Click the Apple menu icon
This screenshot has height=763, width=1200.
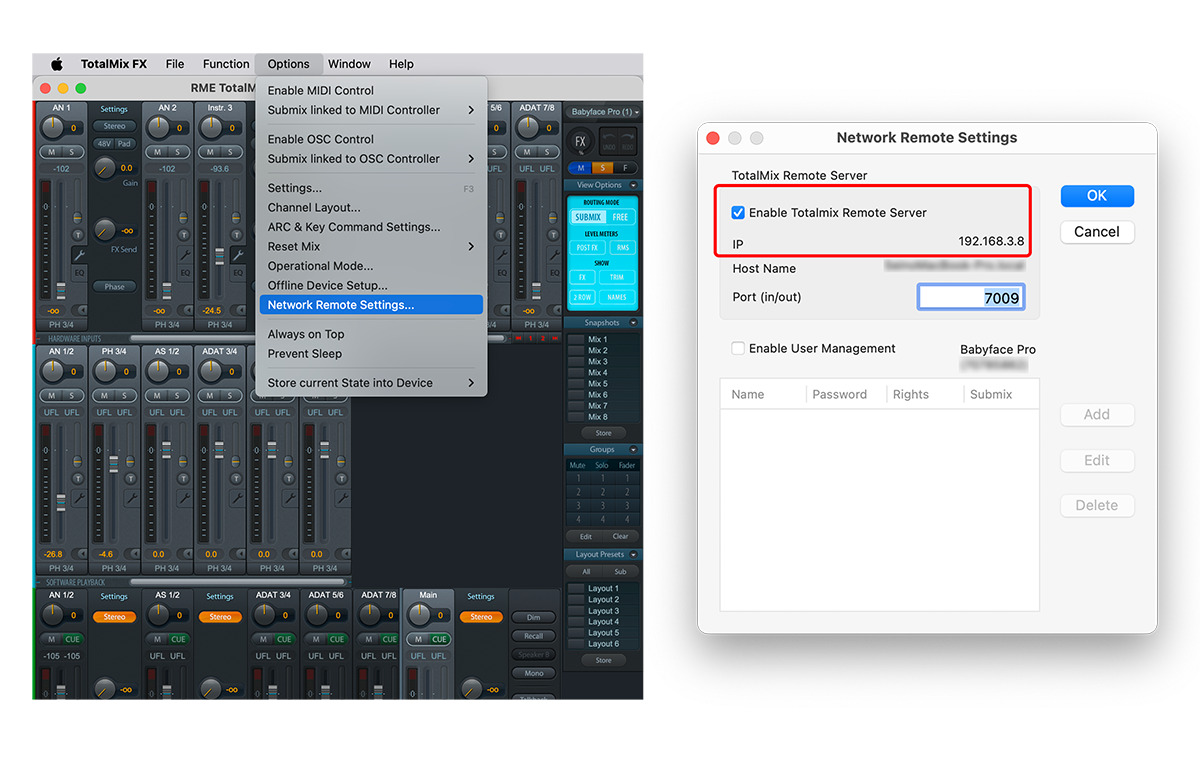[57, 64]
